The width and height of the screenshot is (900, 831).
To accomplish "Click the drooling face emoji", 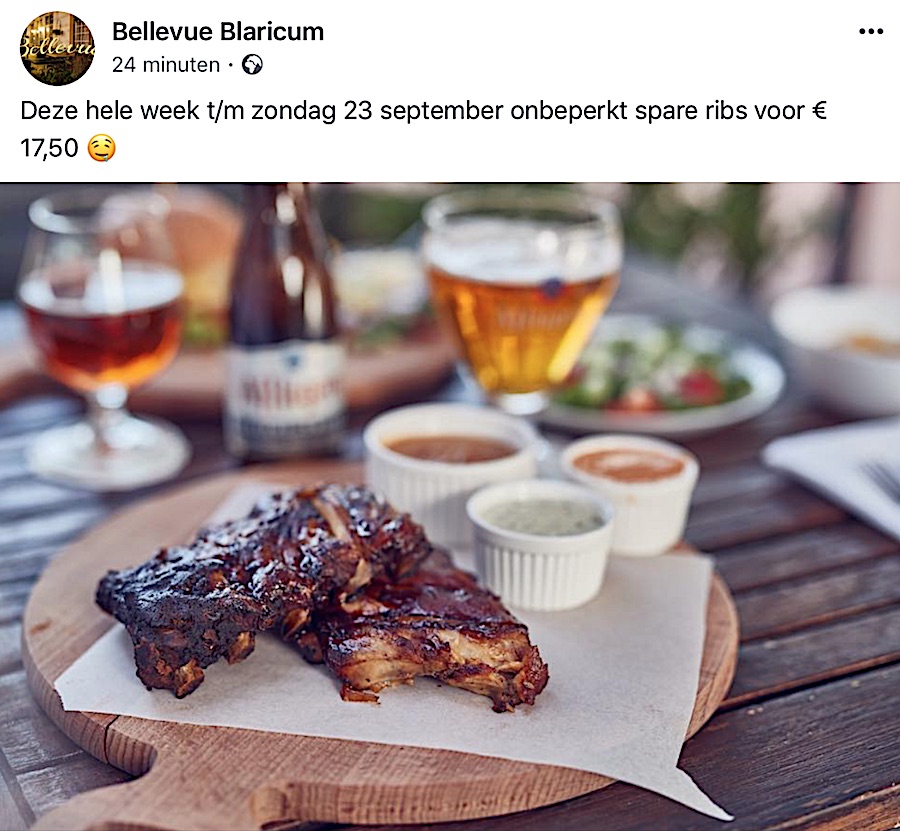I will [x=102, y=148].
